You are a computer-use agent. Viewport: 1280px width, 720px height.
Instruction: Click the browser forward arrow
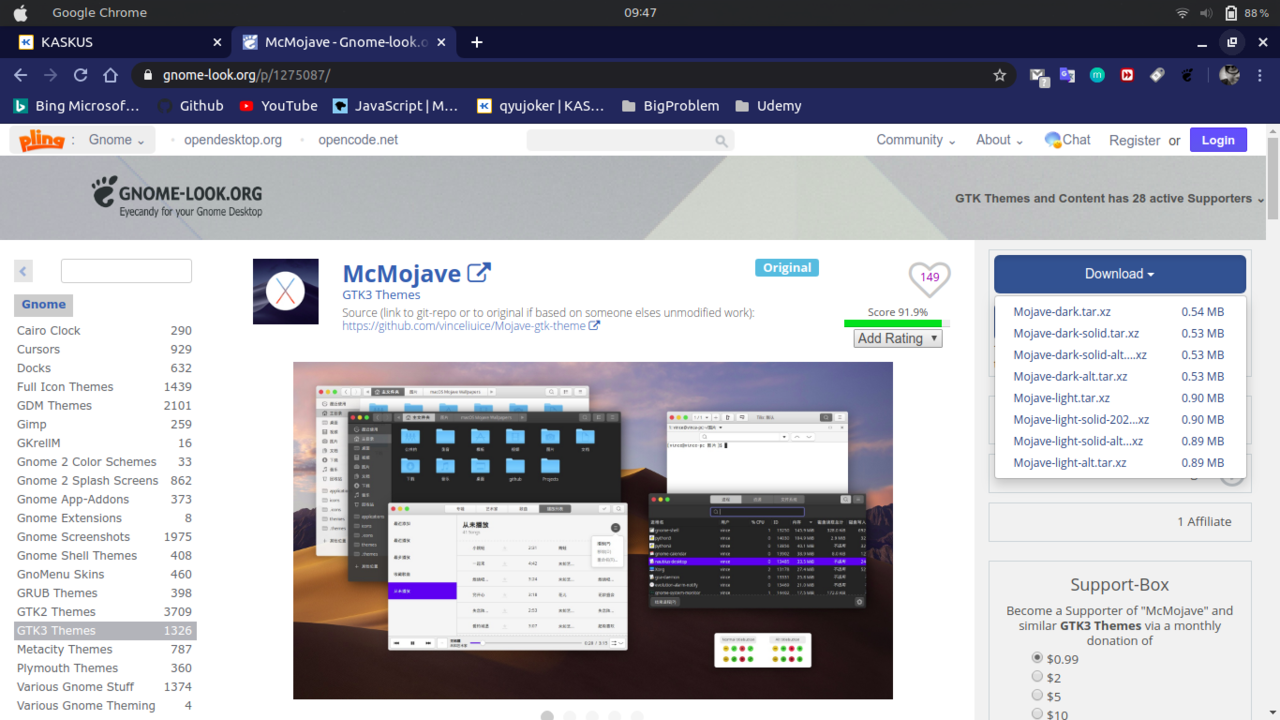click(50, 75)
